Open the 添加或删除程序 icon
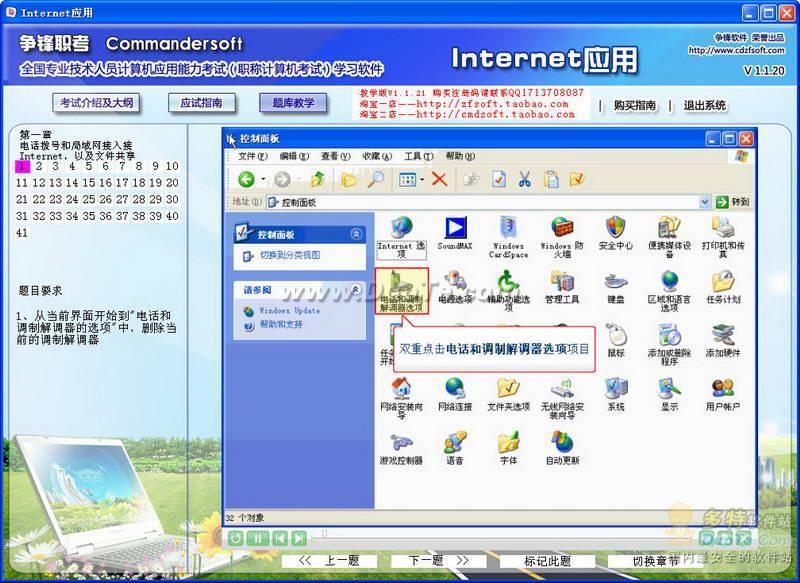This screenshot has height=583, width=800. (669, 344)
